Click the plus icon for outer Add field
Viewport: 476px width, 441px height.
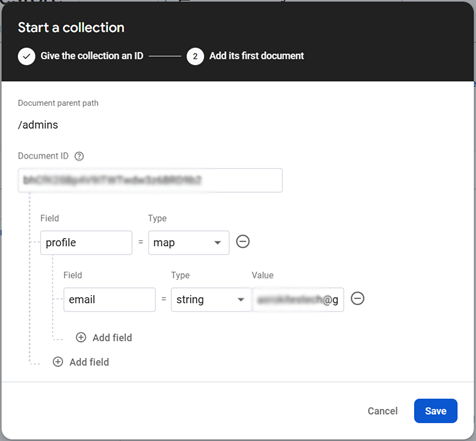(58, 362)
